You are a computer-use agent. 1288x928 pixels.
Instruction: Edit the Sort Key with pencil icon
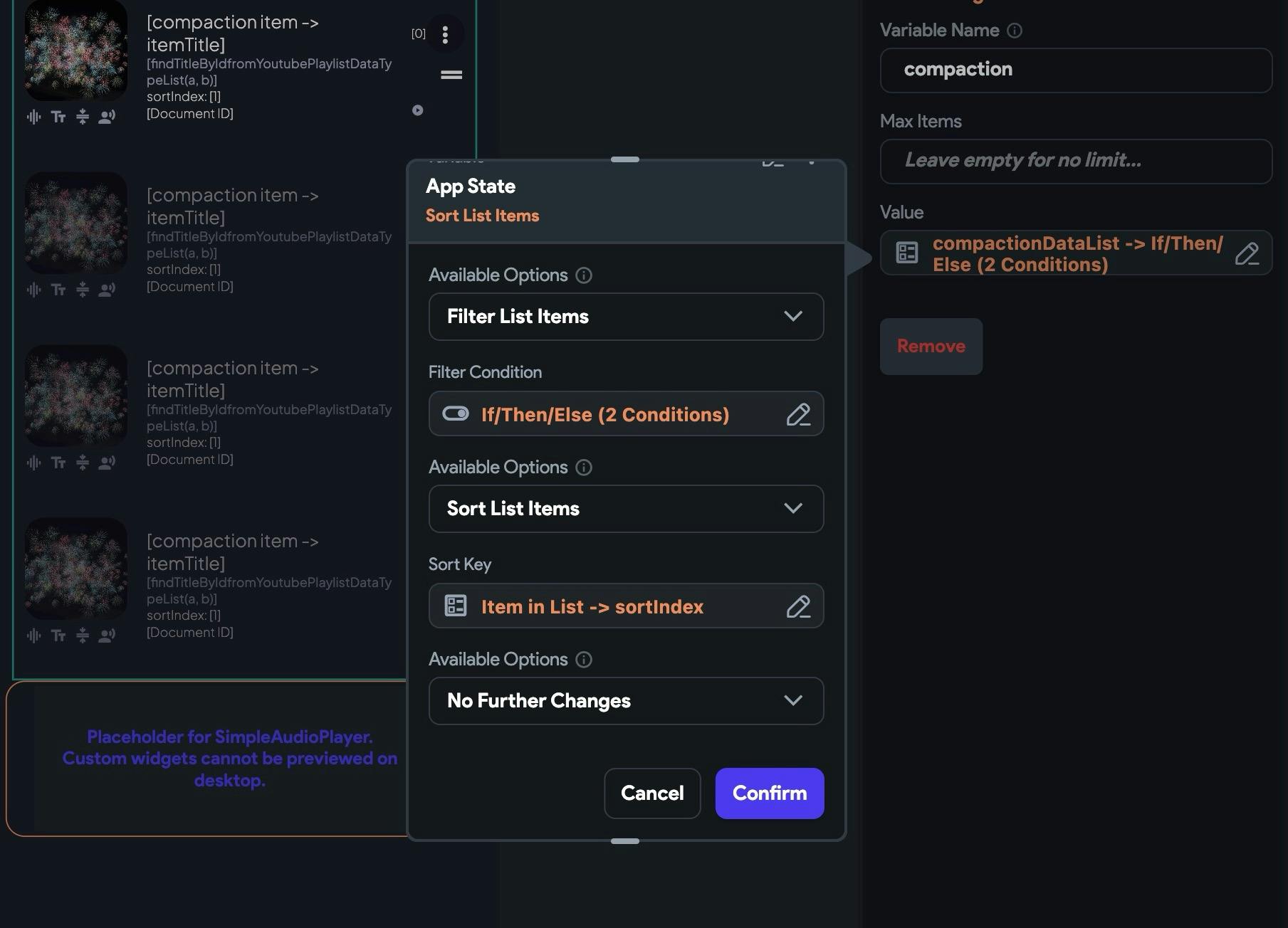tap(798, 606)
